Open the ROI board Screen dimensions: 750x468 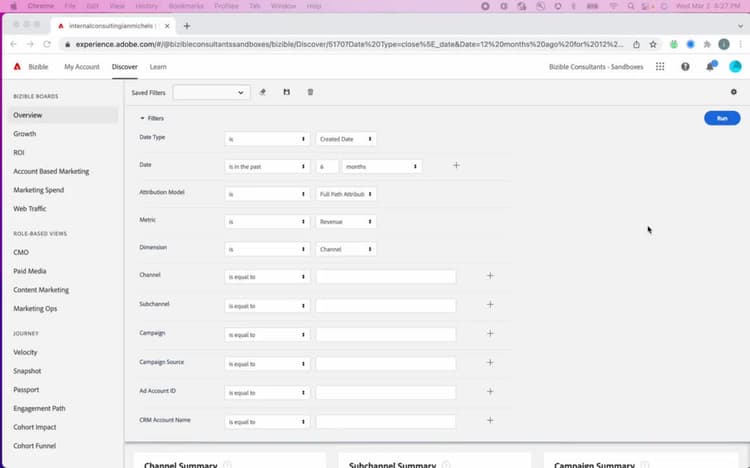pos(19,153)
